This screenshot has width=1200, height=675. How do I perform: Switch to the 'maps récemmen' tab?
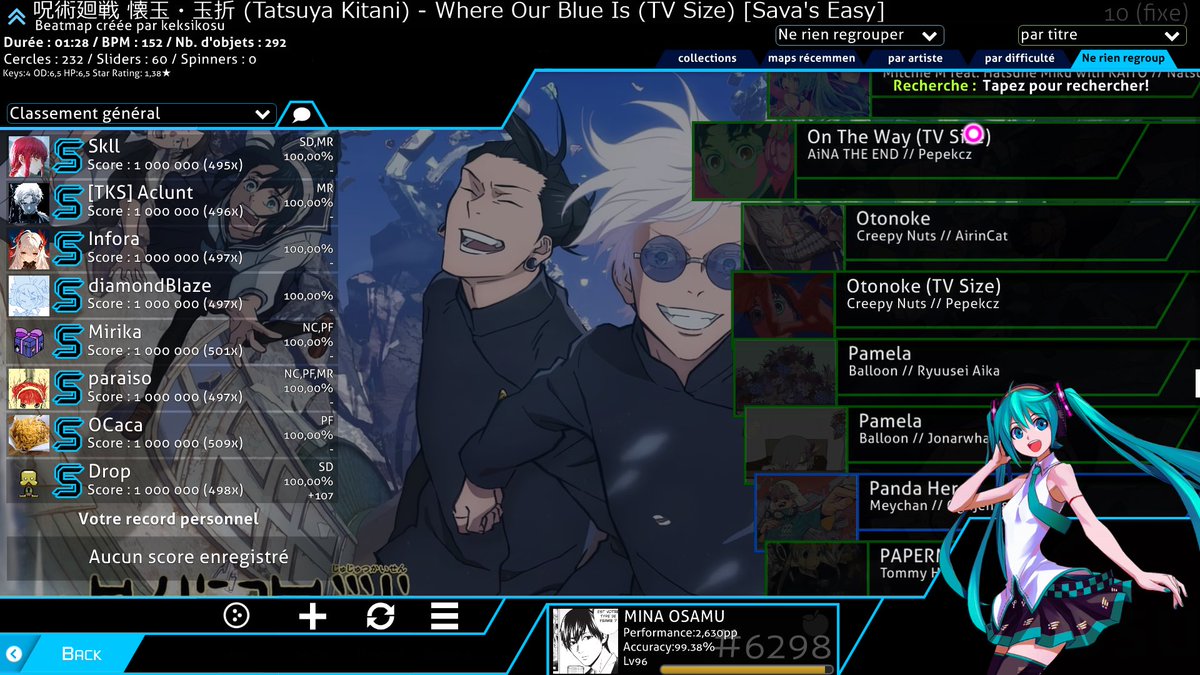point(811,58)
